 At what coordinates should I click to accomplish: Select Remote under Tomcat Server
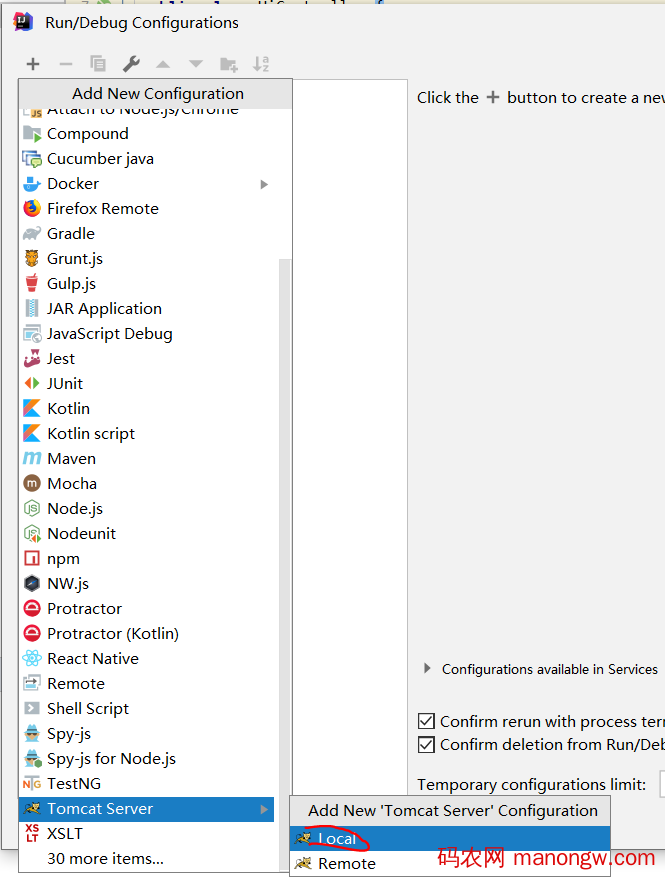click(346, 863)
